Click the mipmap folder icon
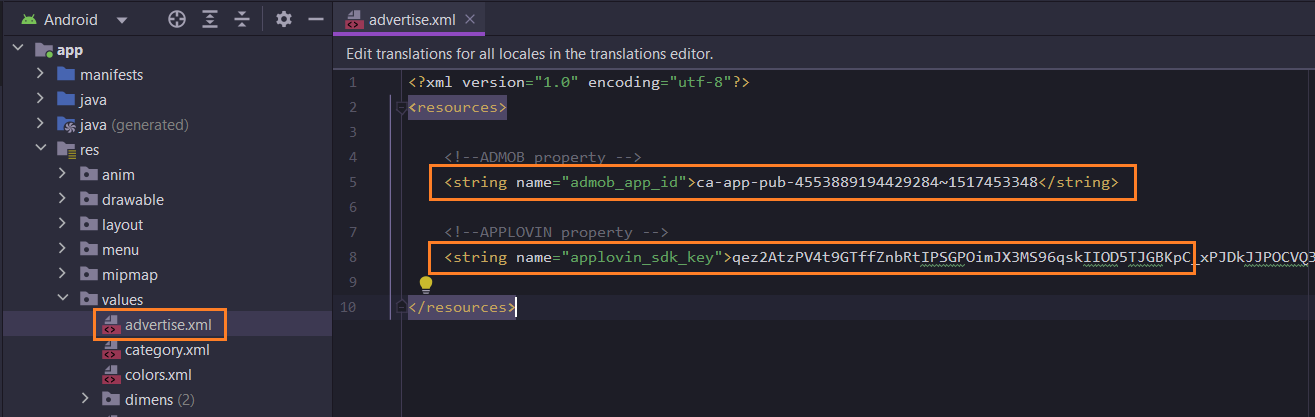The height and width of the screenshot is (417, 1315). click(89, 274)
